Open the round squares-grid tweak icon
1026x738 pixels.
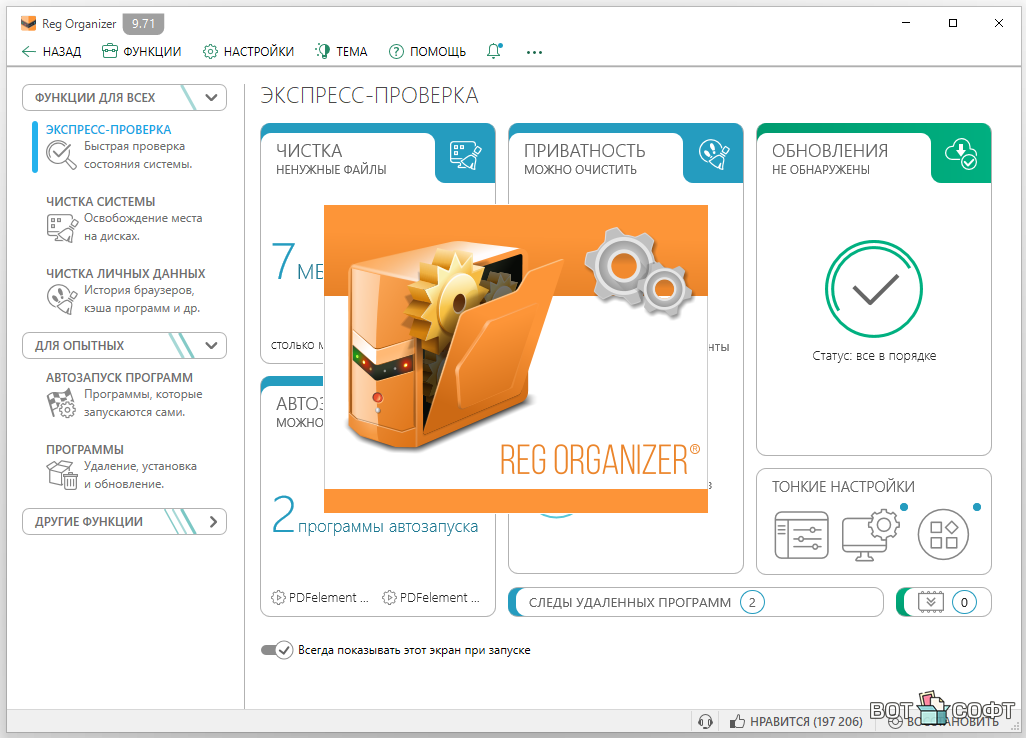[x=943, y=535]
